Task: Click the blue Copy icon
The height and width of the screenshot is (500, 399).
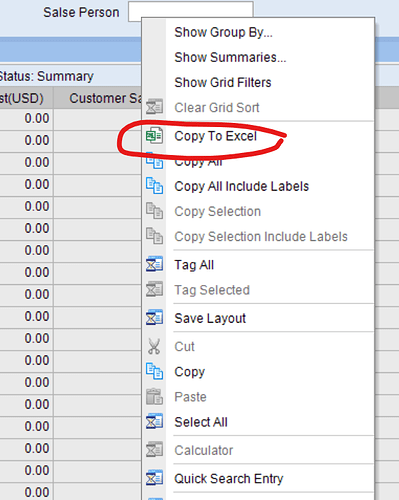Action: (154, 371)
